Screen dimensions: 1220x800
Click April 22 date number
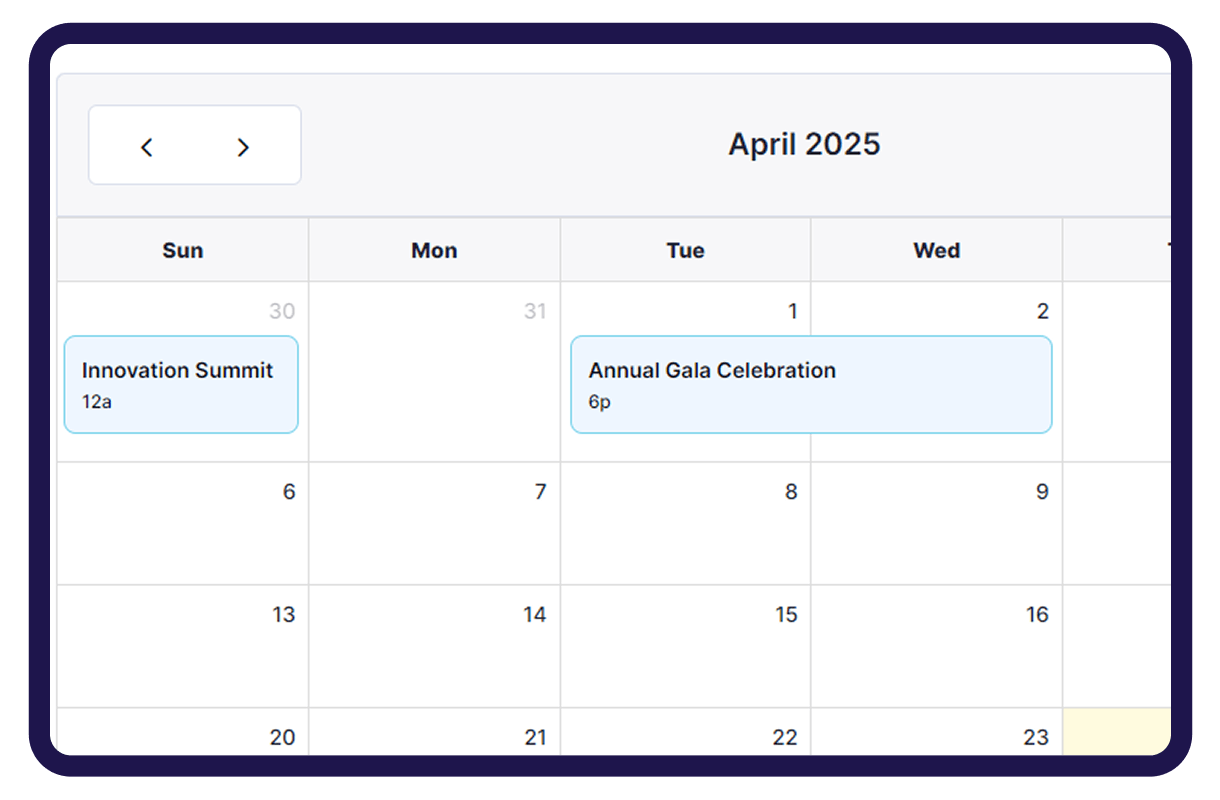tap(785, 737)
